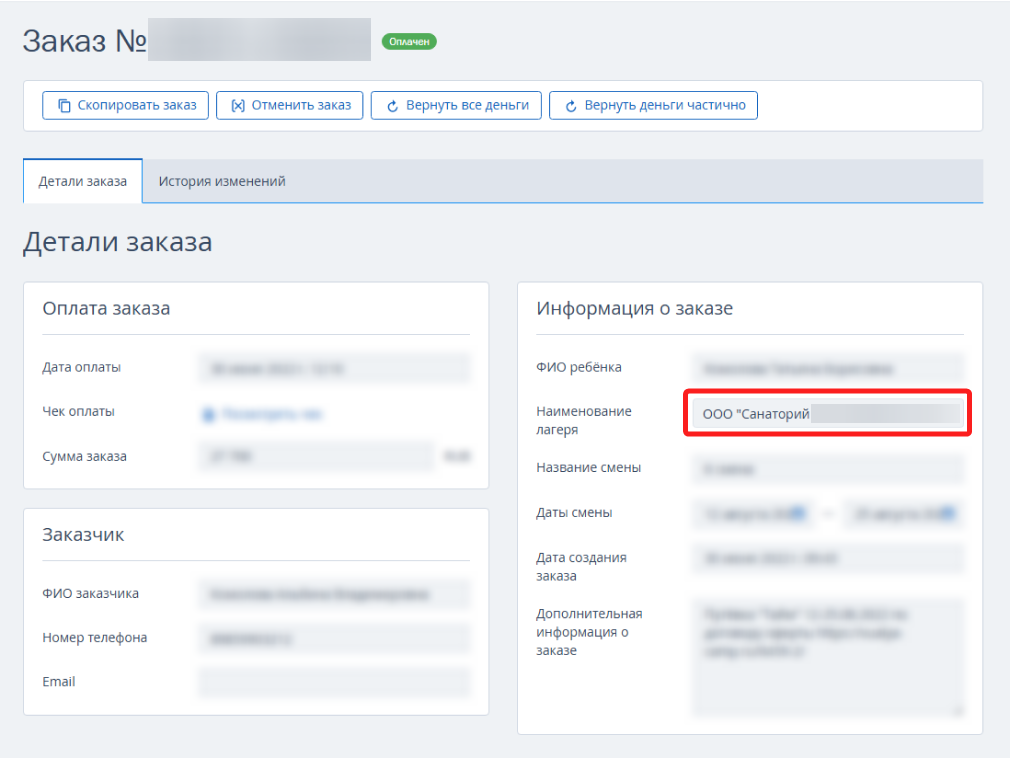Focus the 'Сумма заказа' field
The height and width of the screenshot is (759, 1010).
tap(316, 457)
